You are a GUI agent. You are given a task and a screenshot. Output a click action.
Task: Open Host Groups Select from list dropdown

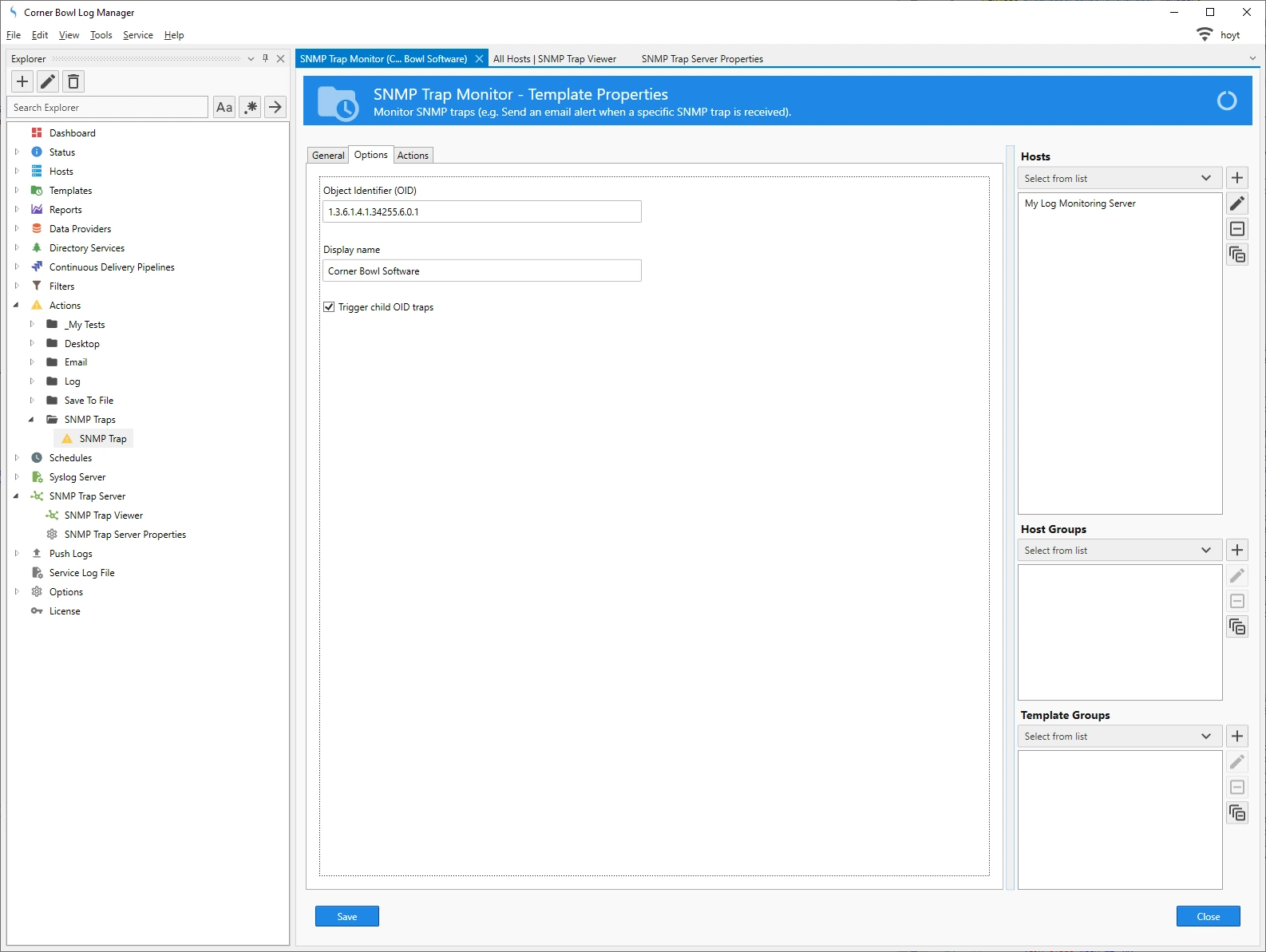tap(1120, 550)
